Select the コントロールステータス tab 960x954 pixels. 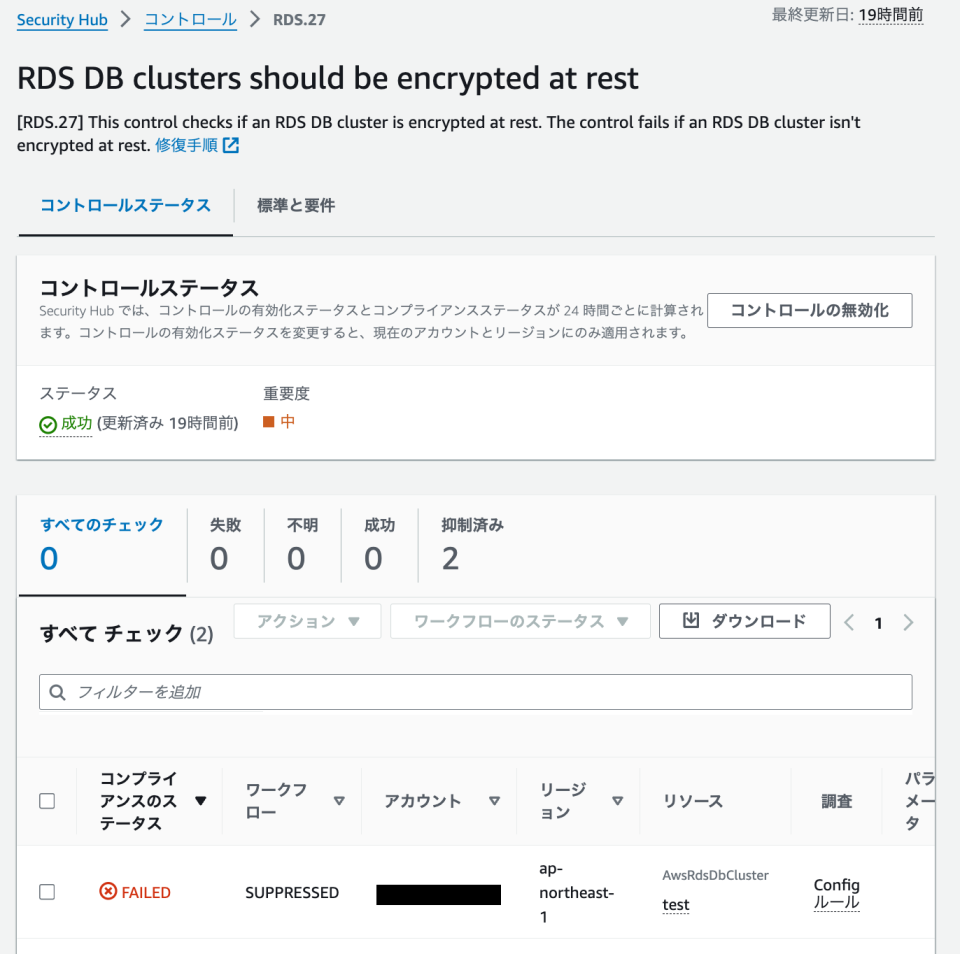click(x=124, y=206)
